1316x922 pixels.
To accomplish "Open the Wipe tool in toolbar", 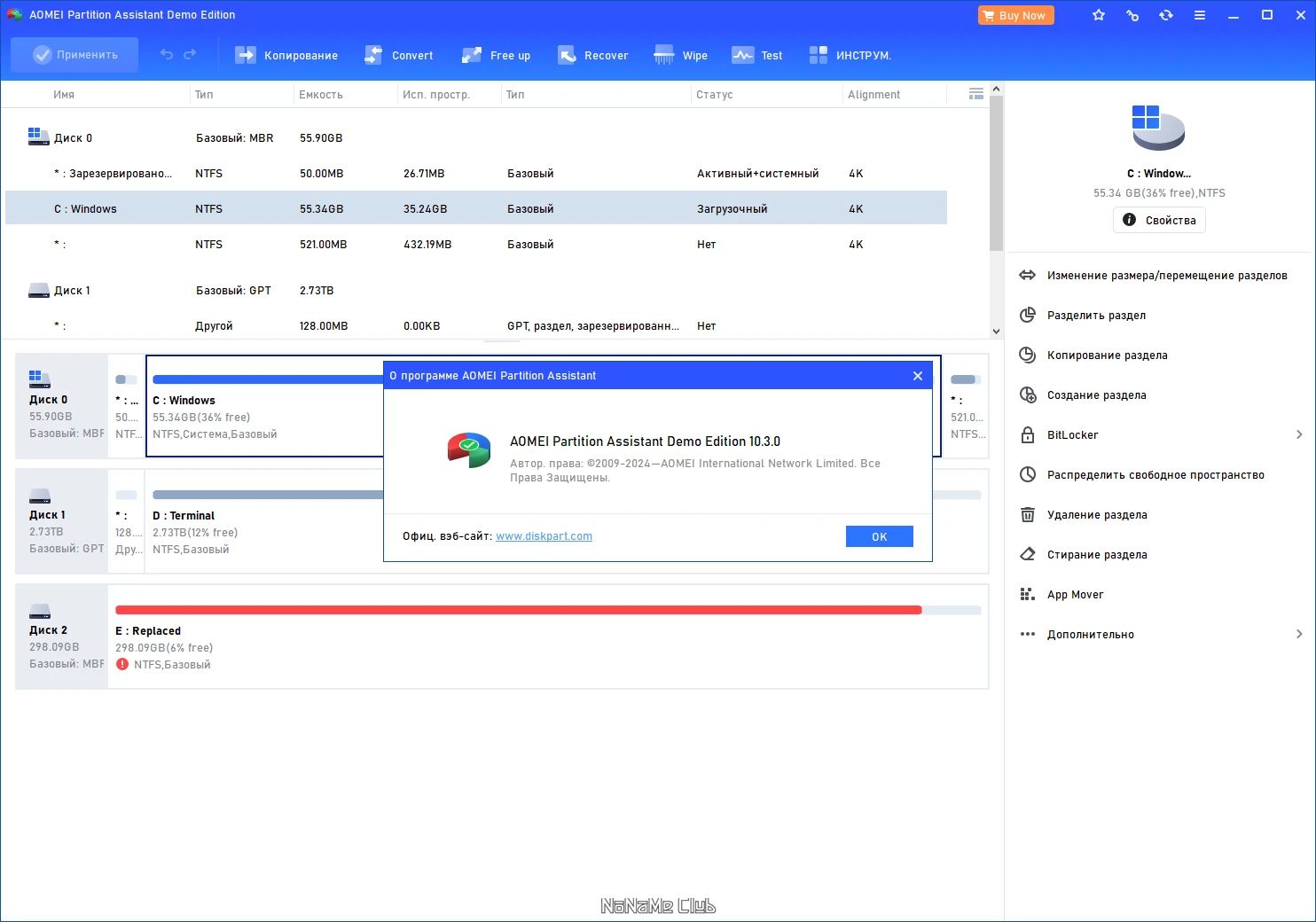I will [x=680, y=55].
